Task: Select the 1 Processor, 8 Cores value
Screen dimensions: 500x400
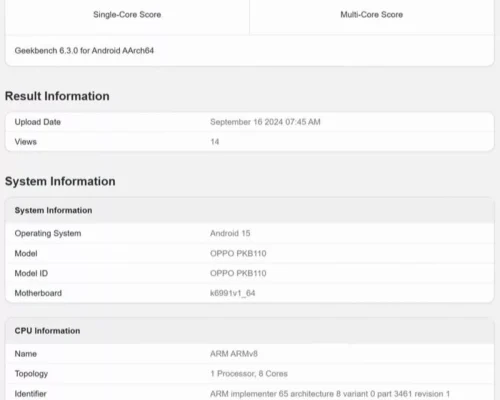Action: 249,374
